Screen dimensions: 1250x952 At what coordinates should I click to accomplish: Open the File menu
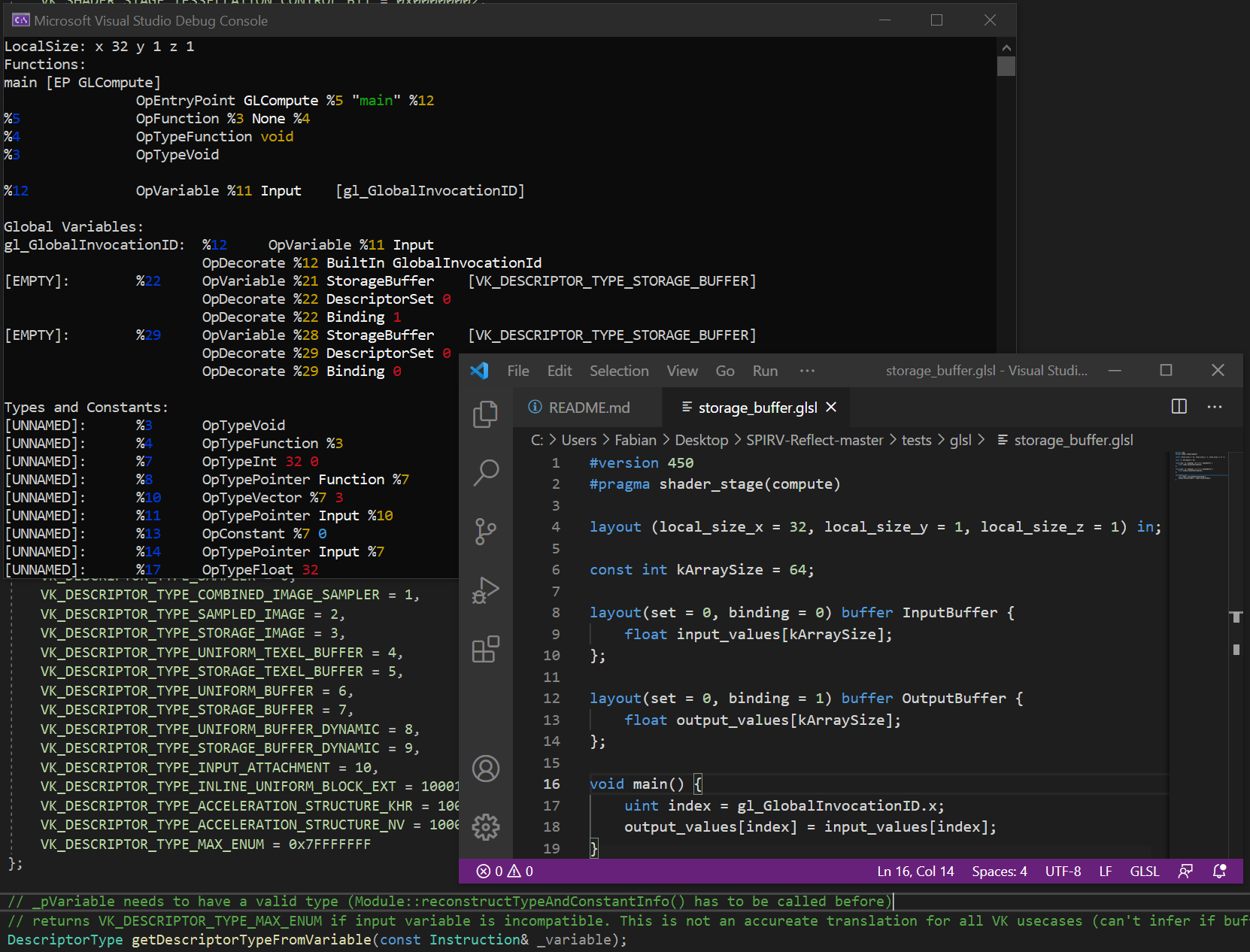[x=518, y=371]
